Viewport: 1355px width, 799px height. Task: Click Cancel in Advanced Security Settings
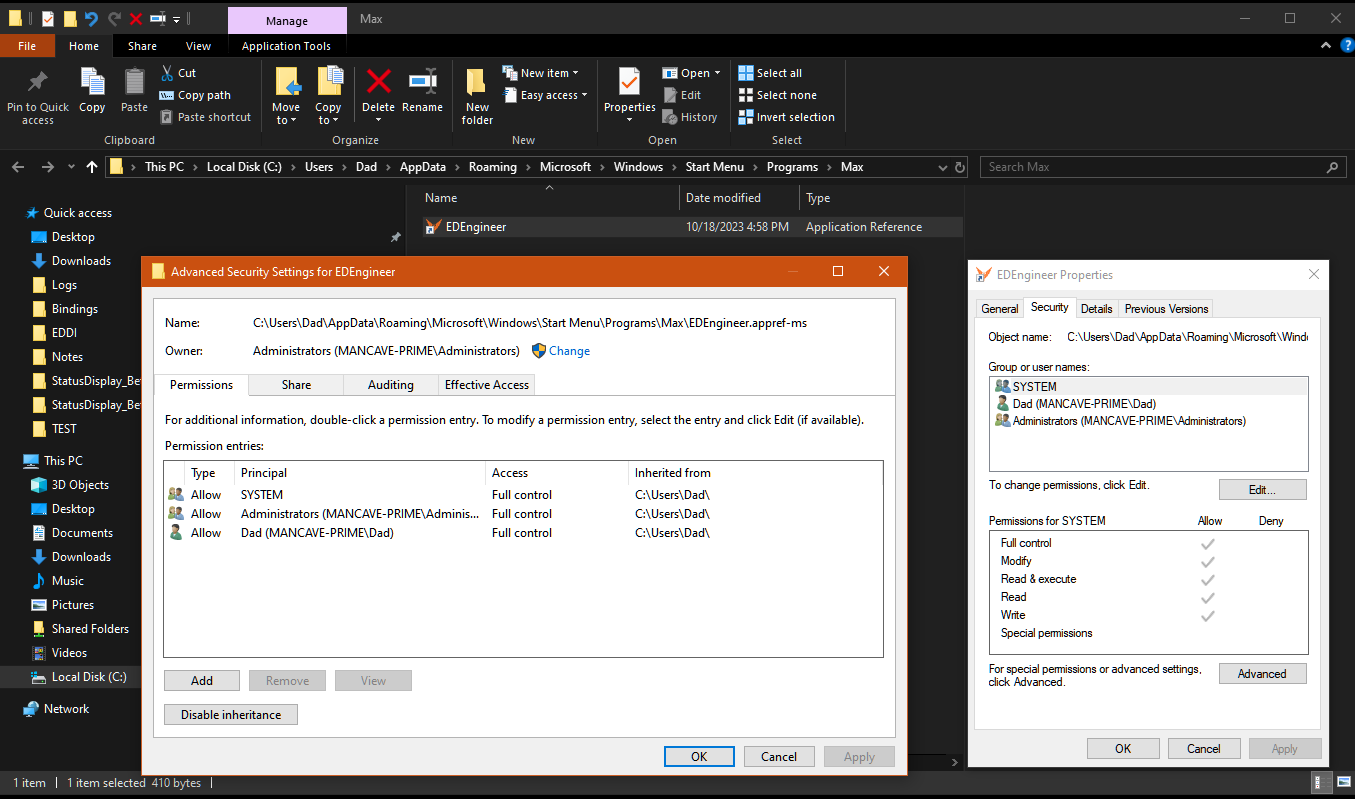click(779, 757)
